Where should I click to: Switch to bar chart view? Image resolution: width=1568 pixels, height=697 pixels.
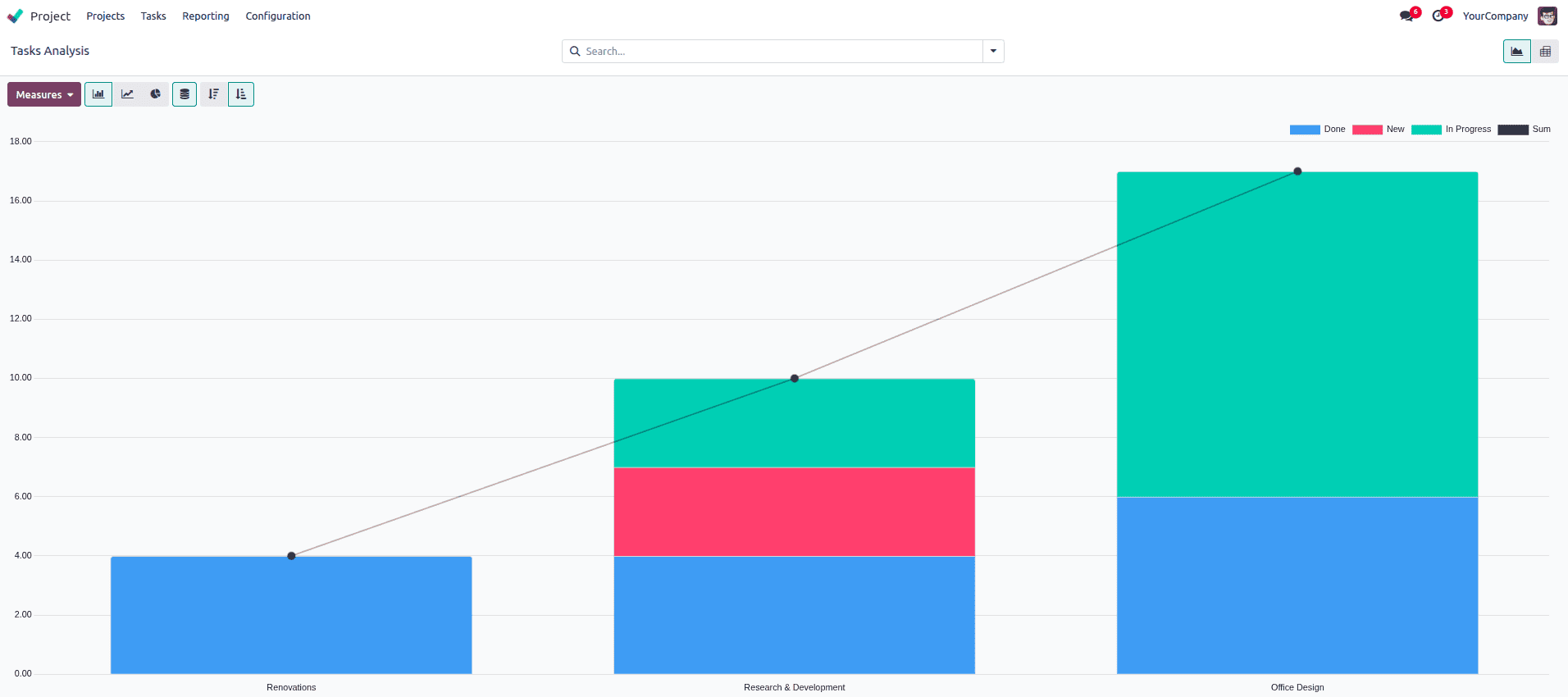[98, 94]
